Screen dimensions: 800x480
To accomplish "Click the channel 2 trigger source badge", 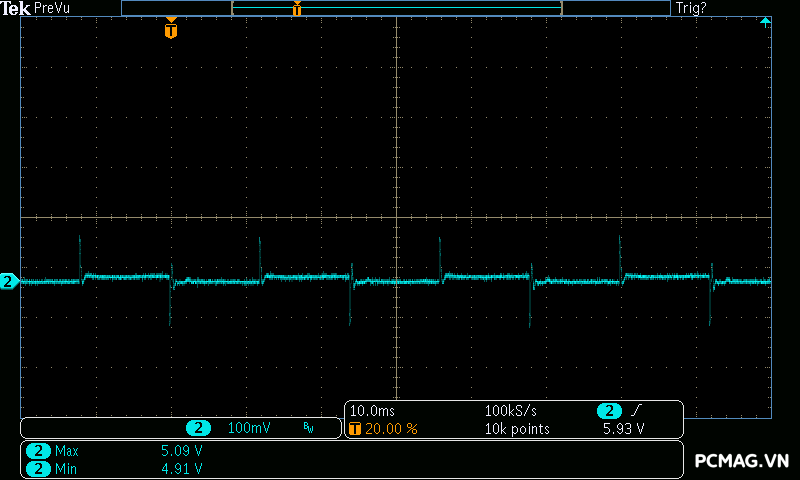I will (608, 411).
